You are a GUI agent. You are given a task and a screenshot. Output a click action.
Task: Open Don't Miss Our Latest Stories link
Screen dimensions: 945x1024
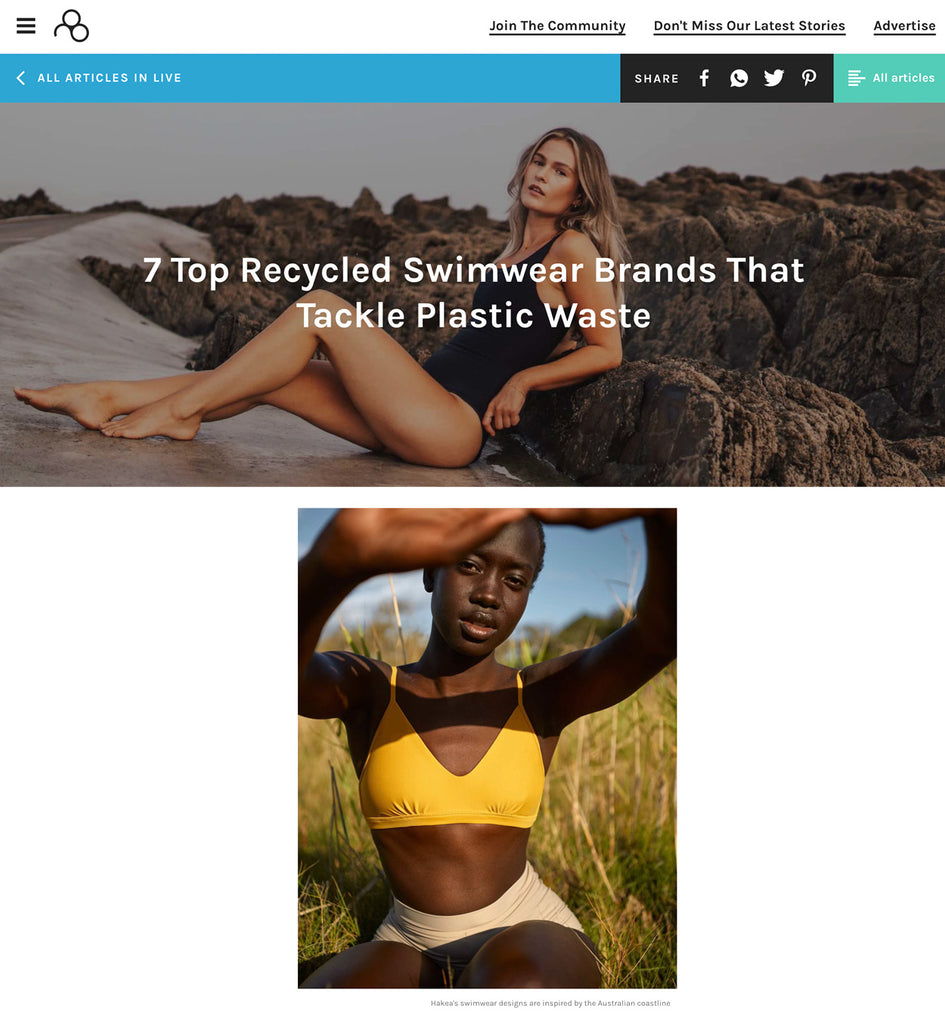749,25
